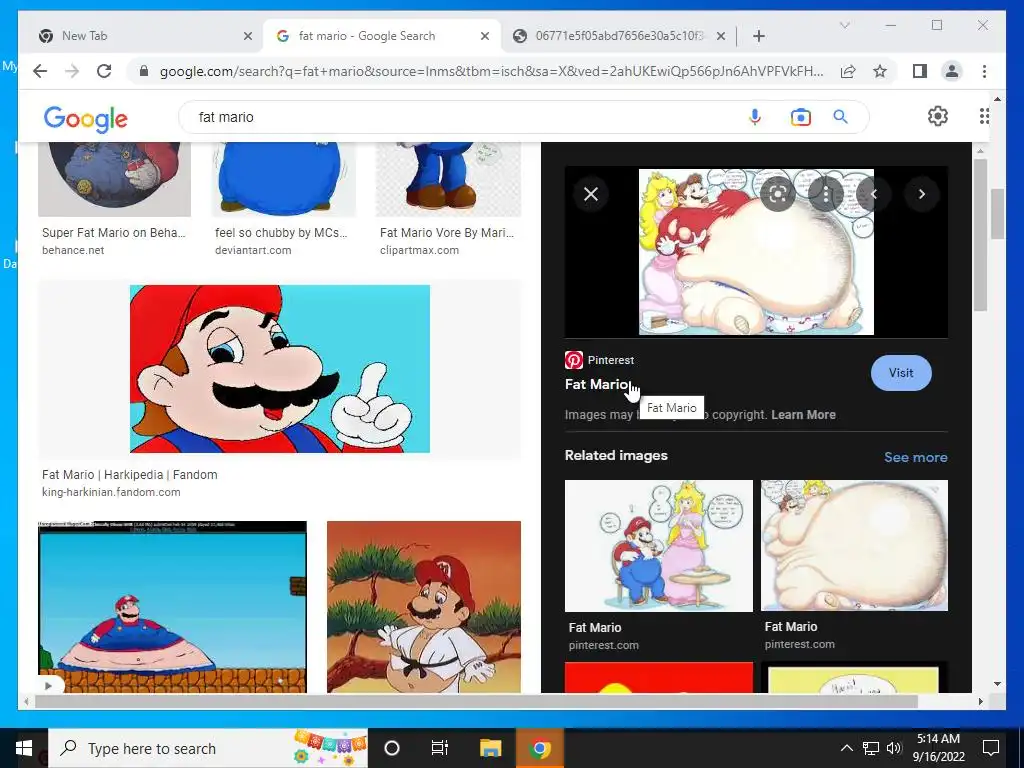Click See more related images

916,457
